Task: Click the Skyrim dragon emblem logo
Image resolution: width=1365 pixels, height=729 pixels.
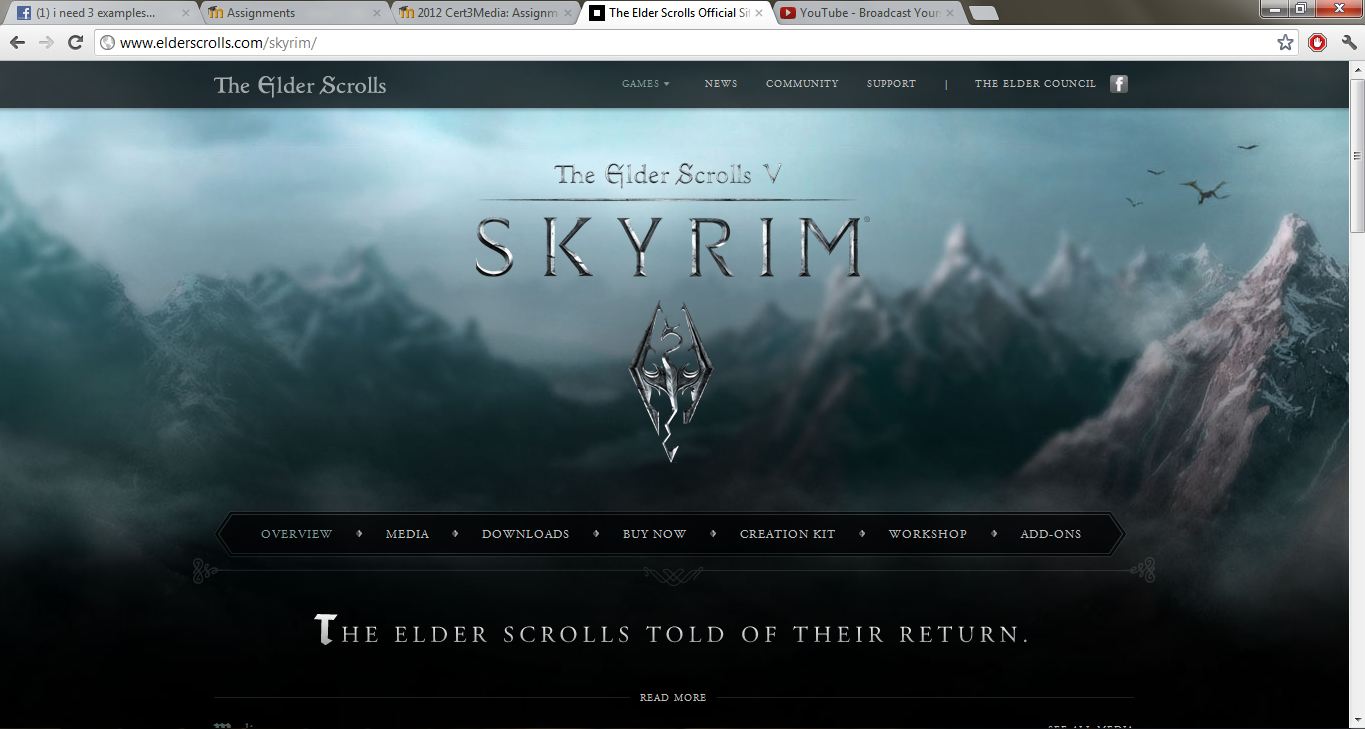Action: pyautogui.click(x=670, y=380)
